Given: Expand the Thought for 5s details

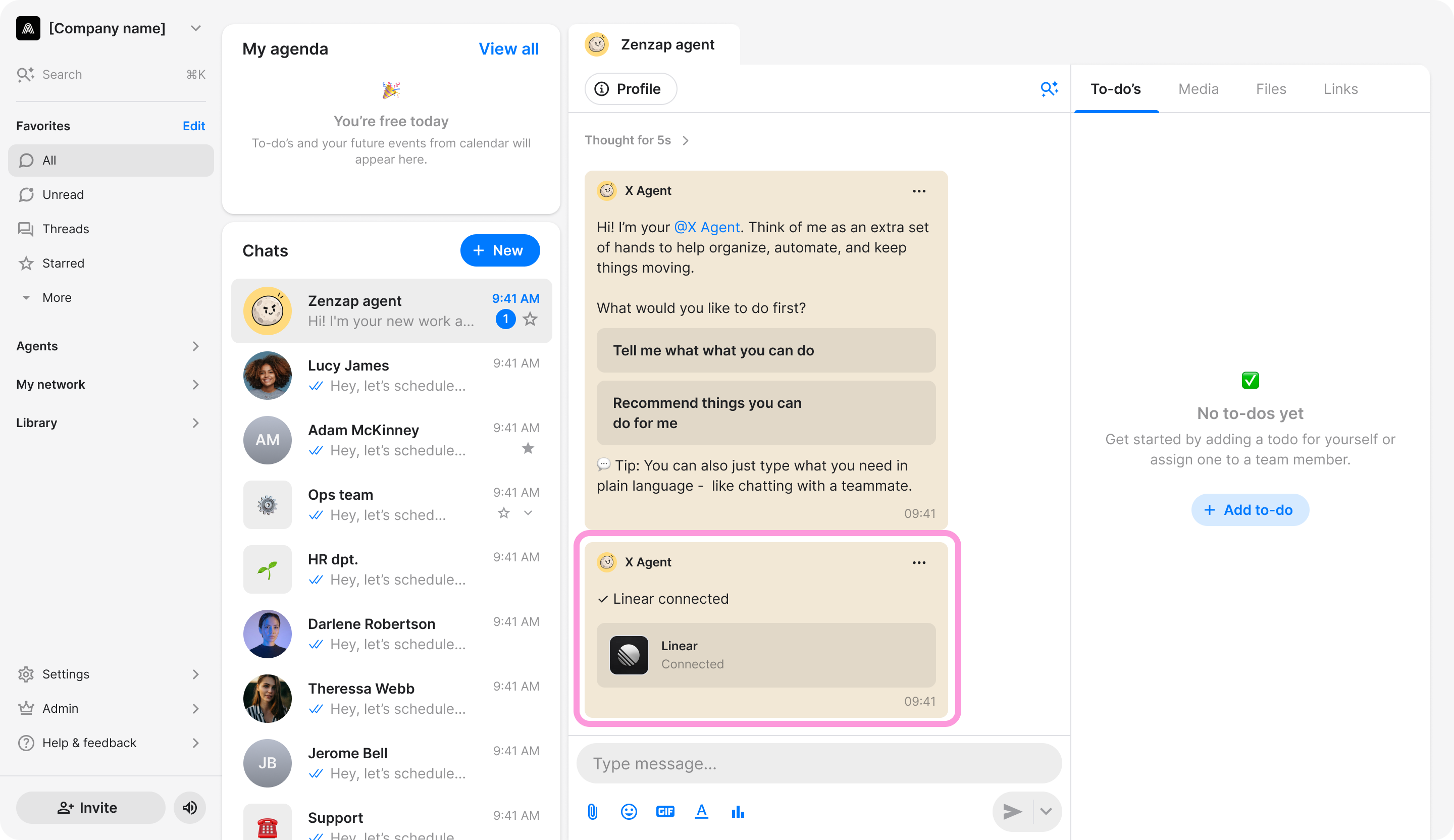Looking at the screenshot, I should click(637, 140).
